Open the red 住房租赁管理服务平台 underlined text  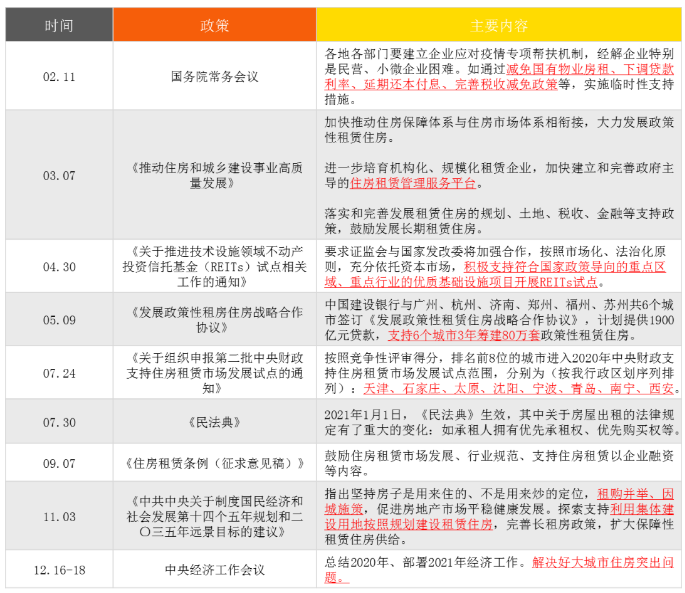pyautogui.click(x=414, y=184)
